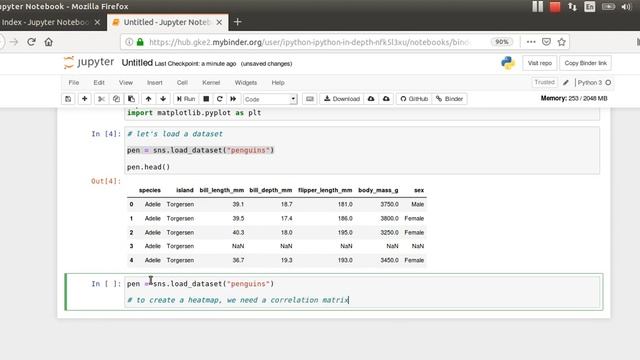This screenshot has height=360, width=640.
Task: Restart the kernel circular arrow icon
Action: [x=220, y=99]
